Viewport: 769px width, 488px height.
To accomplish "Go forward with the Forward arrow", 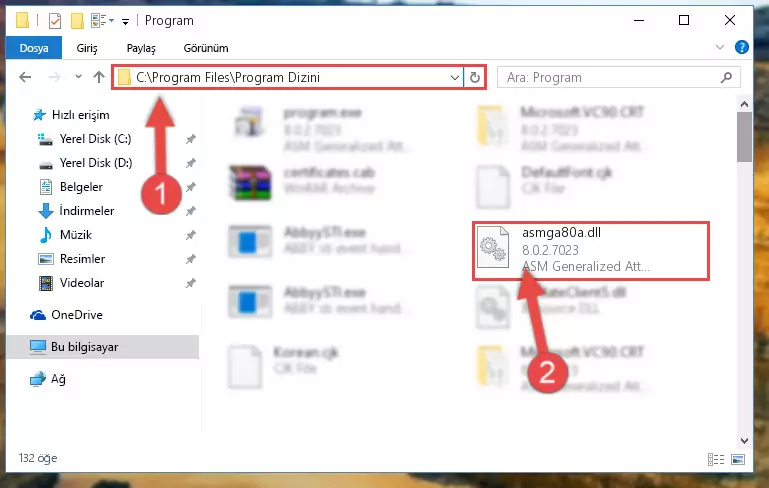I will click(x=54, y=77).
